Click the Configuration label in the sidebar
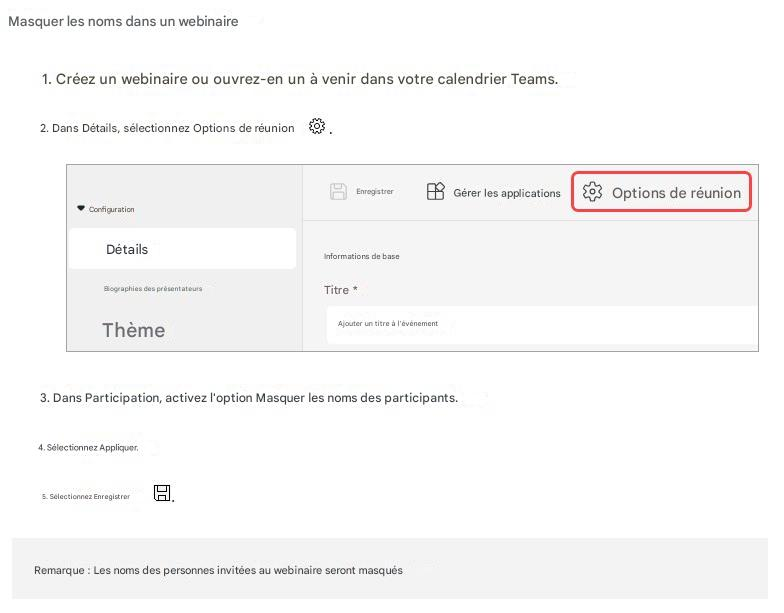The height and width of the screenshot is (613, 784). (112, 210)
